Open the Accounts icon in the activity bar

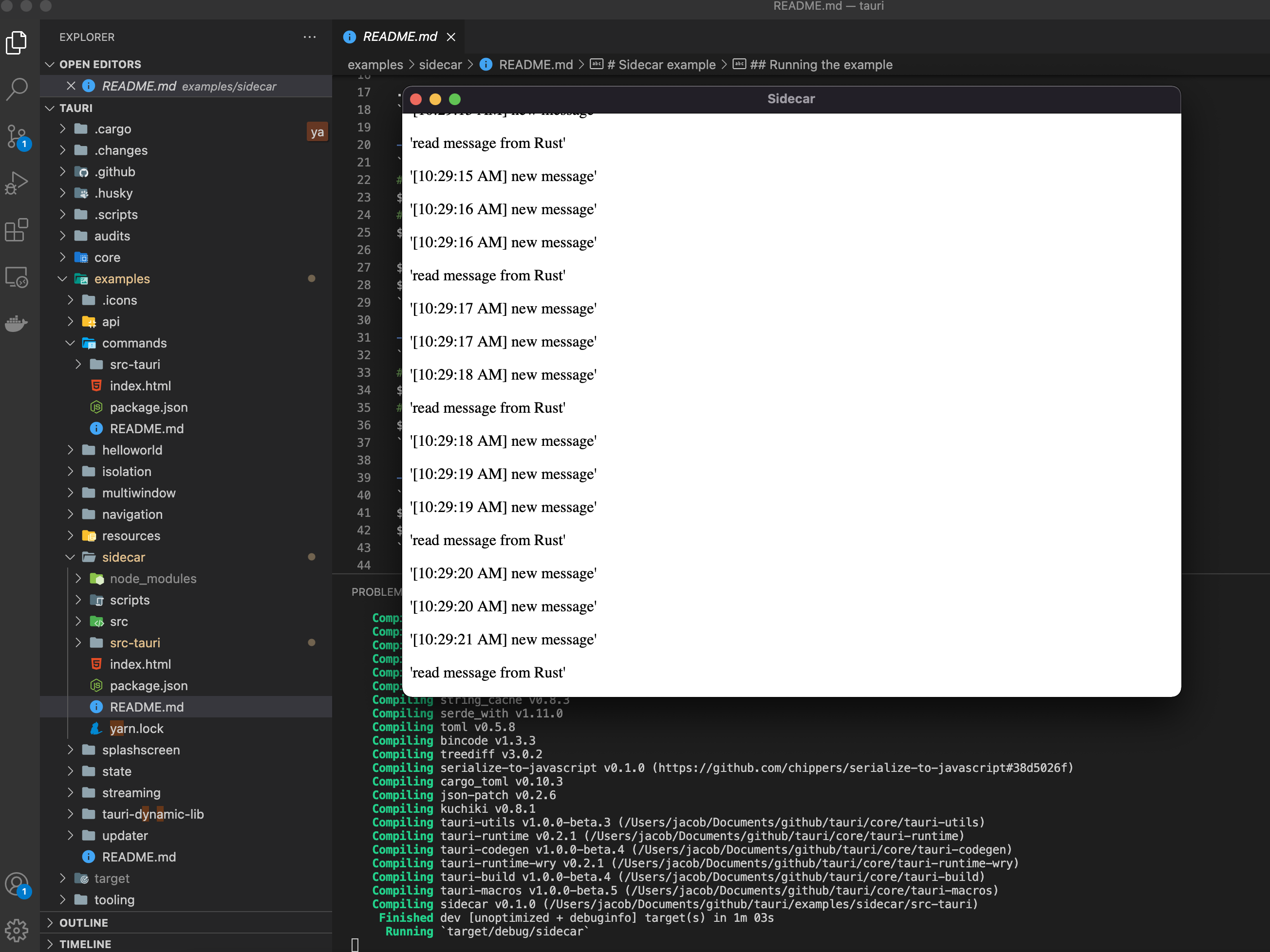coord(17,884)
